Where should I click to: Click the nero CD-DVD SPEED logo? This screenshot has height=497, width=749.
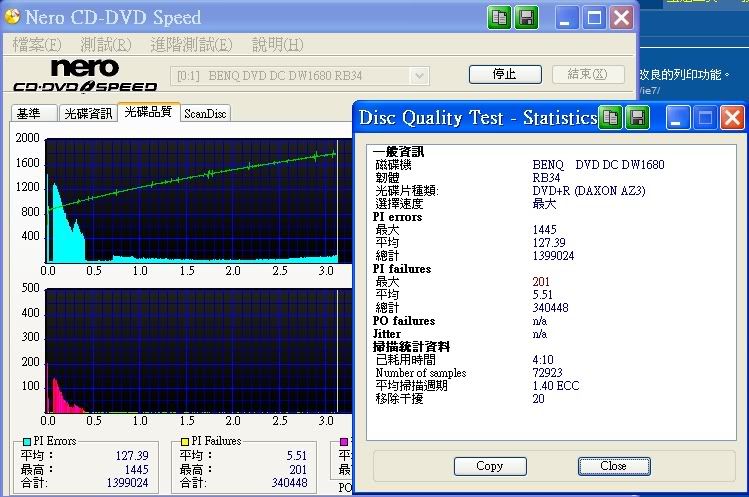pos(85,76)
